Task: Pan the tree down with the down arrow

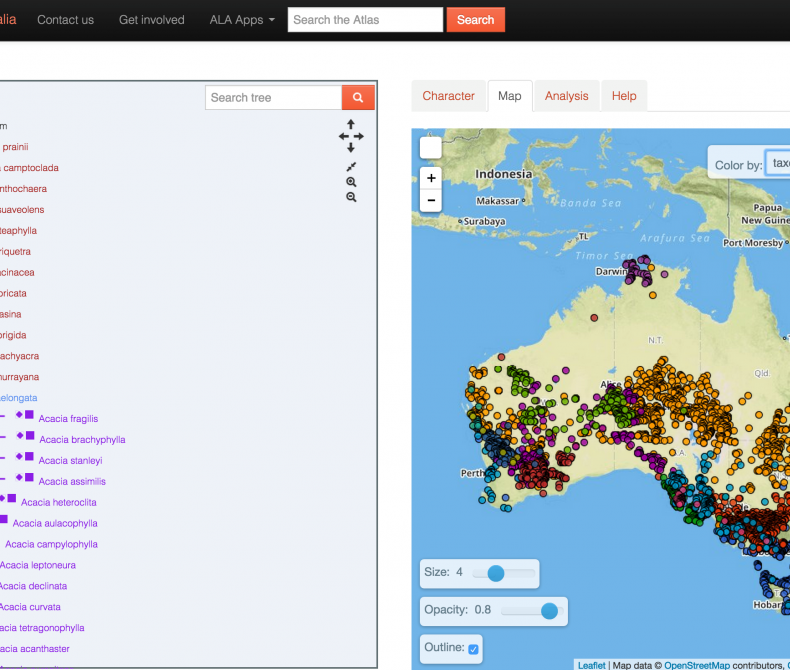Action: pyautogui.click(x=351, y=148)
